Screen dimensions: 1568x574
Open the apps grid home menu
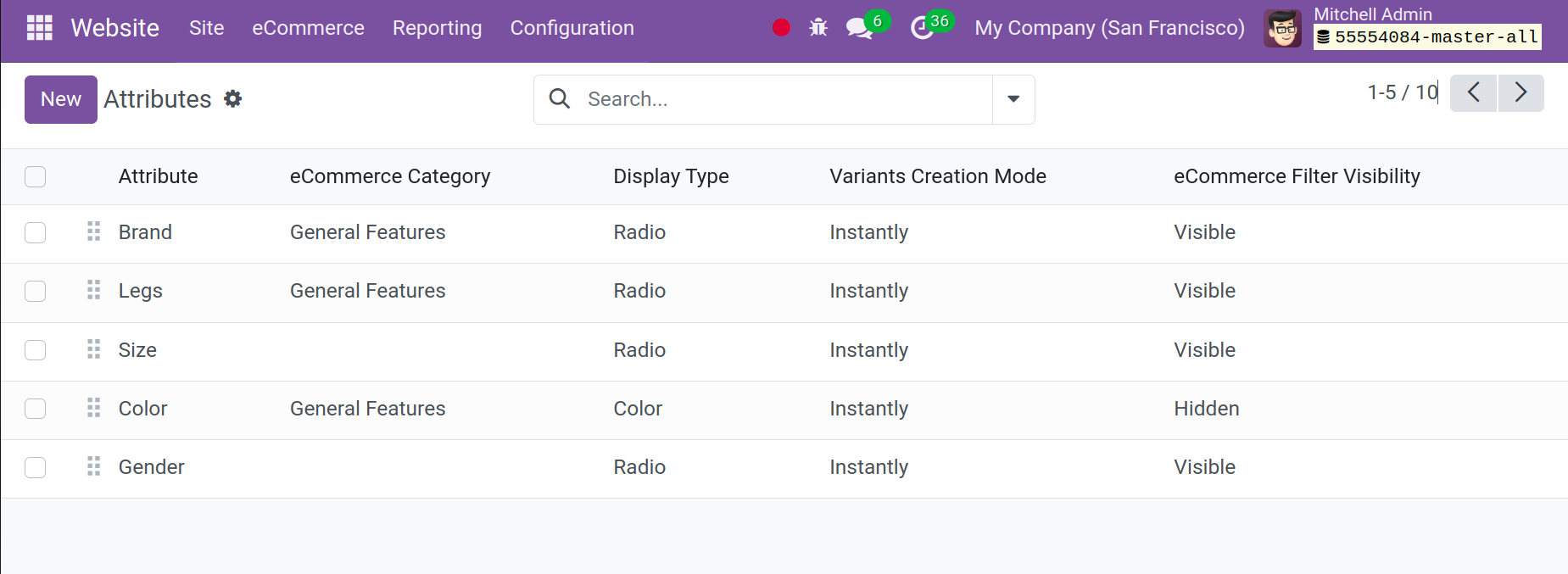point(40,28)
